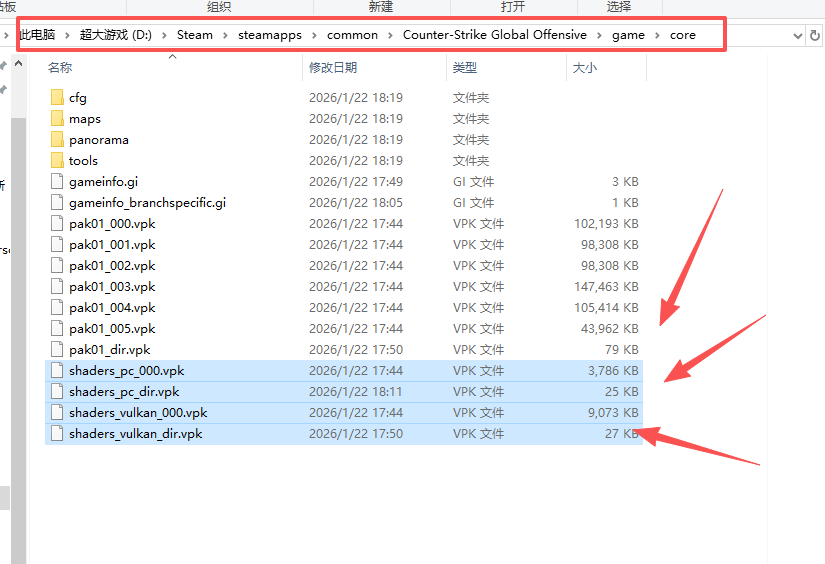Open the address bar history dropdown
This screenshot has width=825, height=564.
point(797,35)
